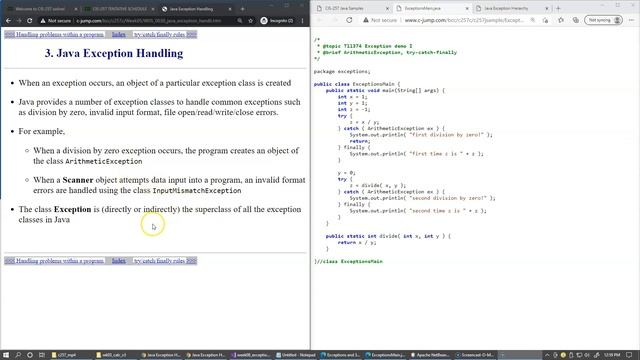The image size is (640, 360).
Task: Open Cortana from the taskbar
Action: click(x=30, y=355)
